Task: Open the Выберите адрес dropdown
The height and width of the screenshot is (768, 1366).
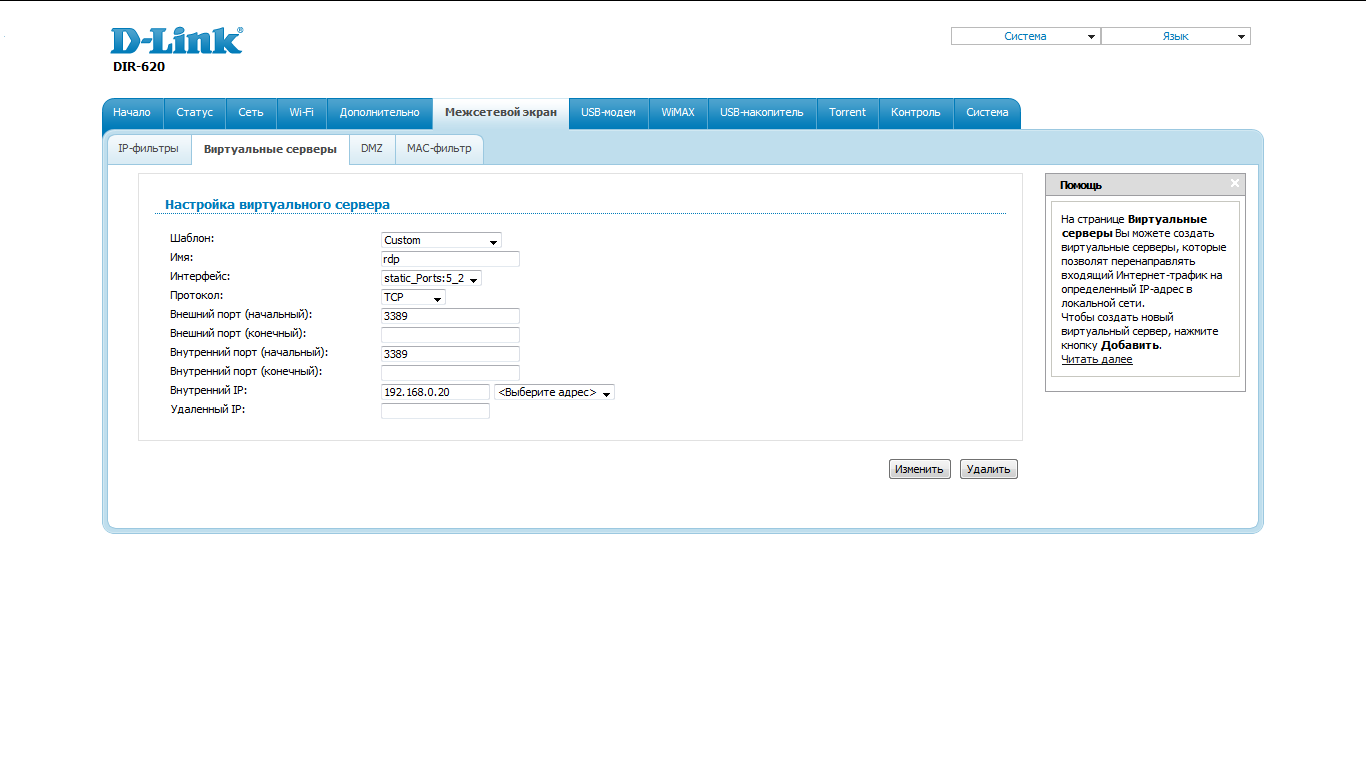Action: click(554, 392)
